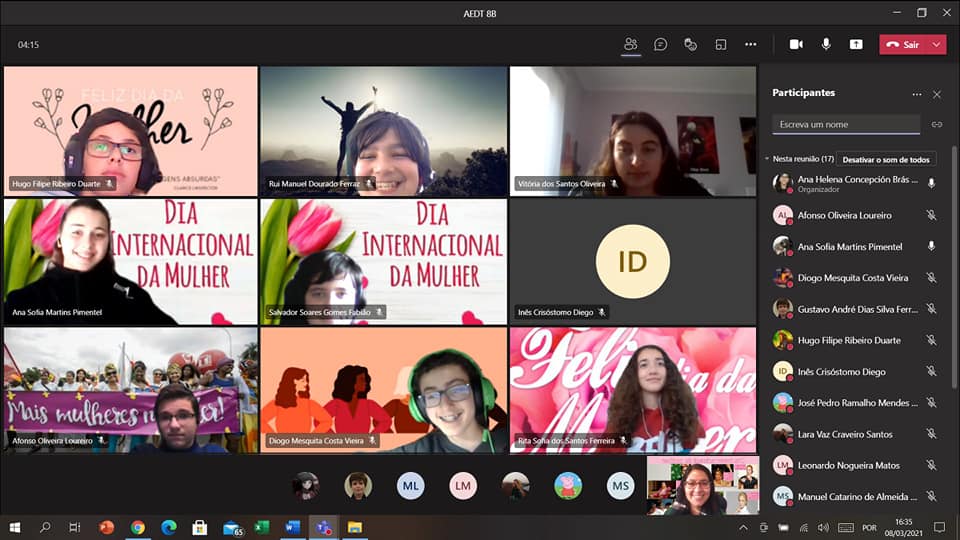
Task: Open the meeting chat icon
Action: pos(660,44)
